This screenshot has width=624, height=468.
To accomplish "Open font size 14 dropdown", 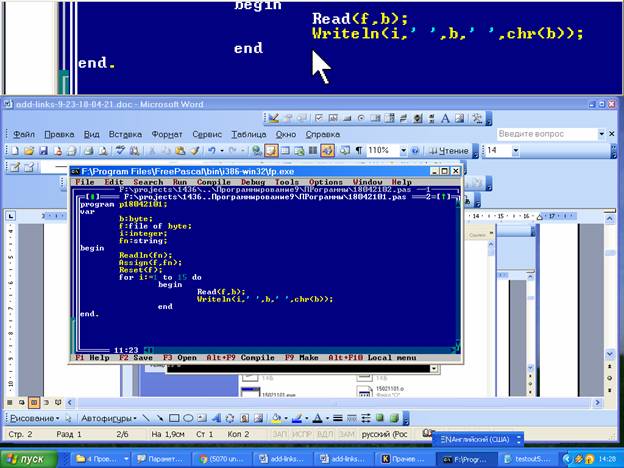I will coord(515,151).
